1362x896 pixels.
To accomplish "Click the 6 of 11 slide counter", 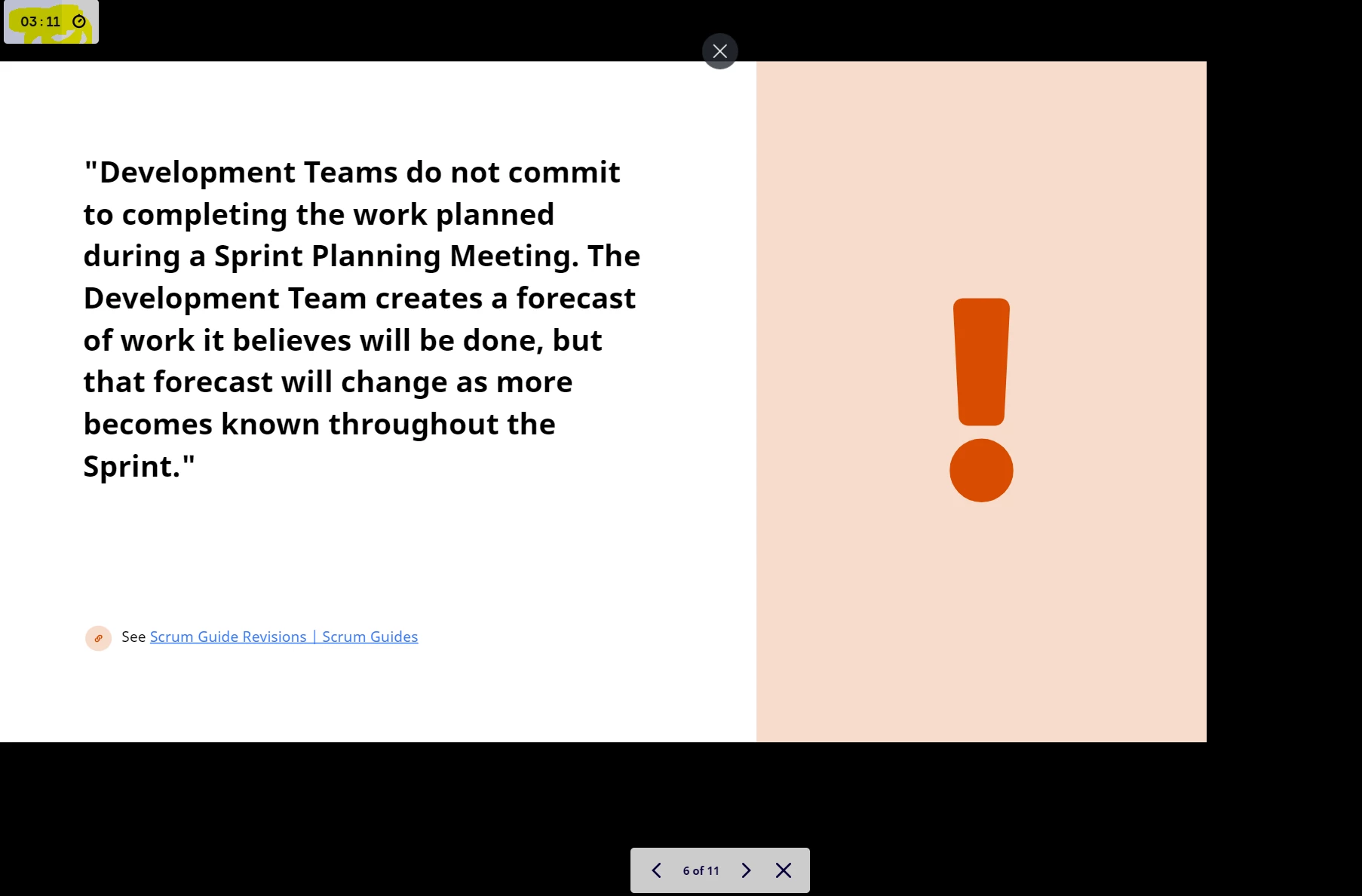I will (701, 870).
